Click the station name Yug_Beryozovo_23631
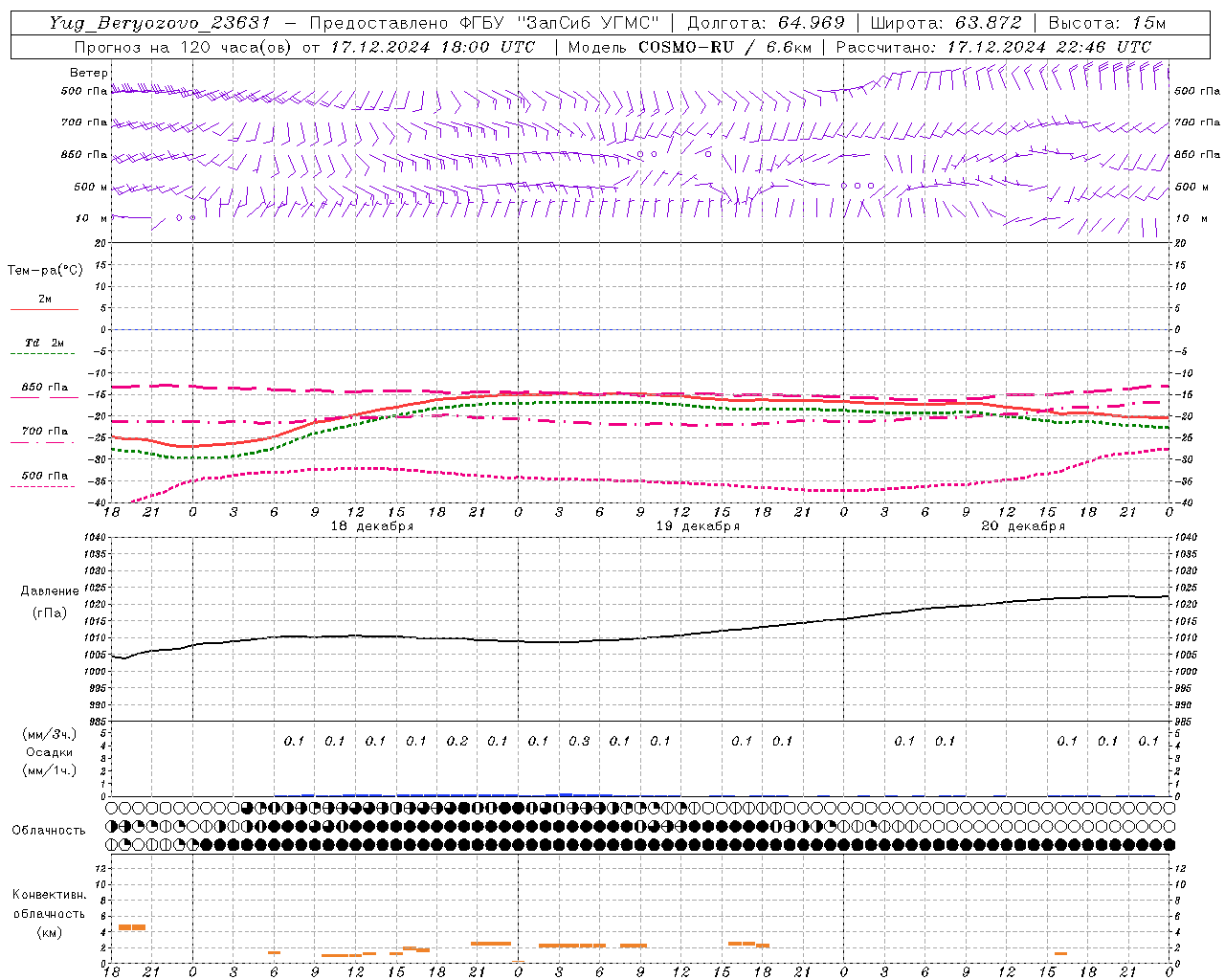 [160, 23]
